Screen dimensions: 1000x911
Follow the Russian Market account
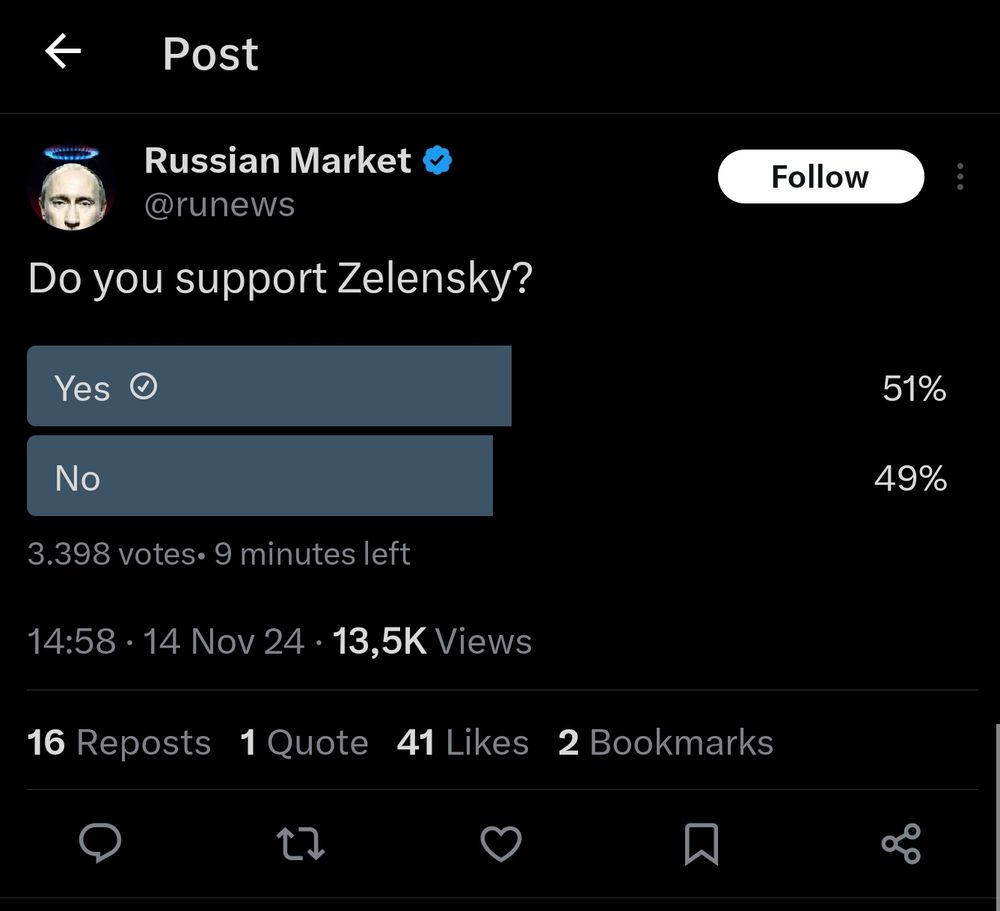pos(820,177)
